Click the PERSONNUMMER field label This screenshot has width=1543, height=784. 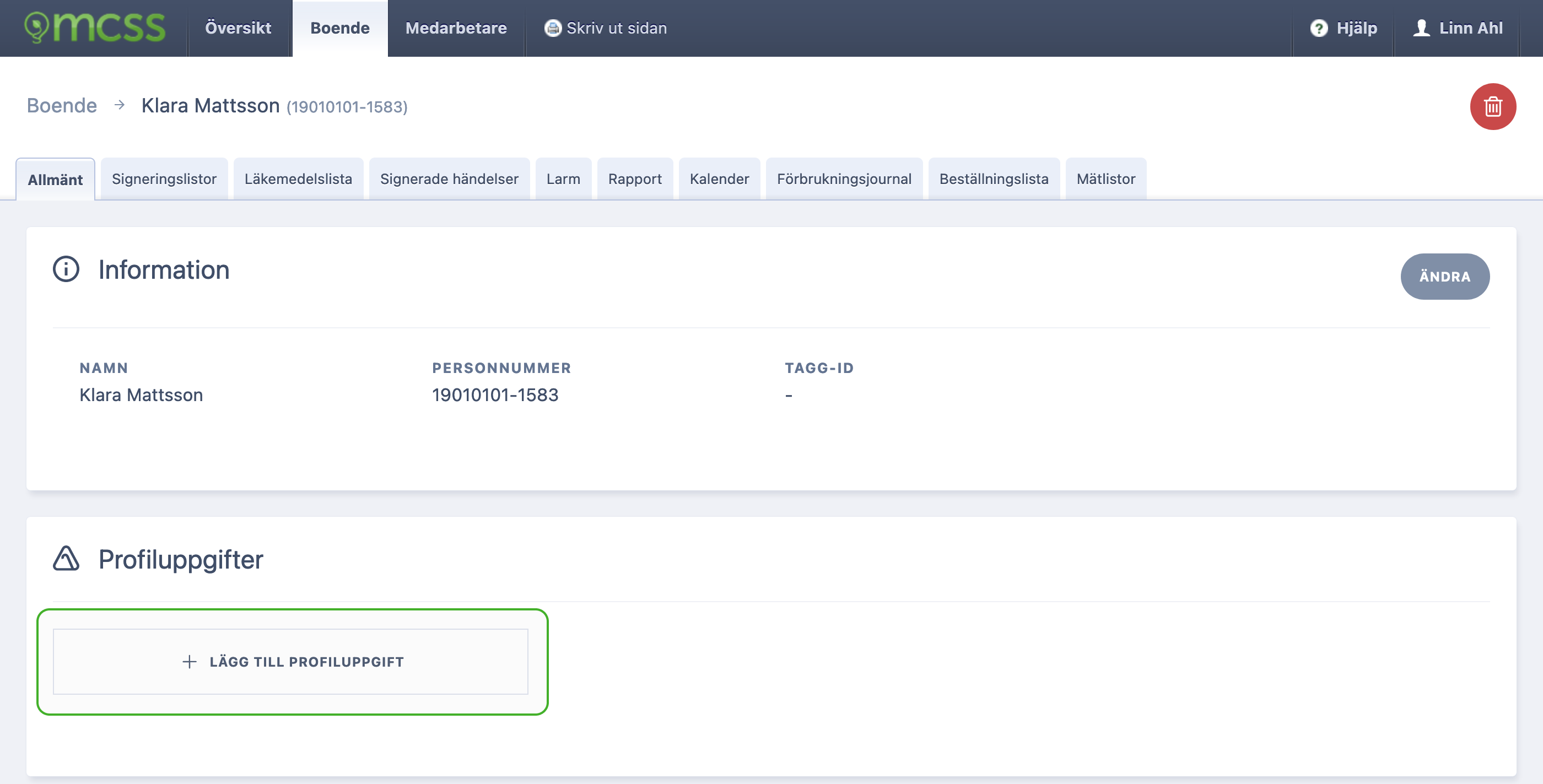point(502,367)
